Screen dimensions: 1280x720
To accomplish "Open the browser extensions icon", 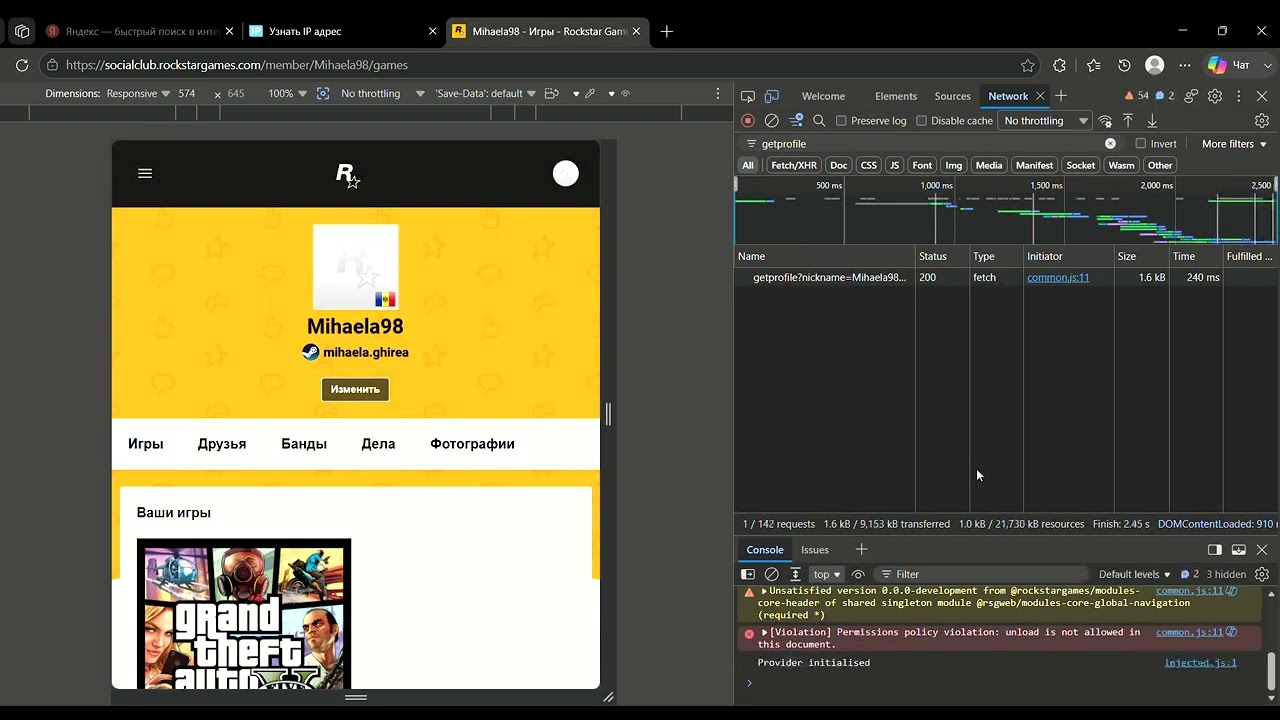I will (x=1059, y=65).
